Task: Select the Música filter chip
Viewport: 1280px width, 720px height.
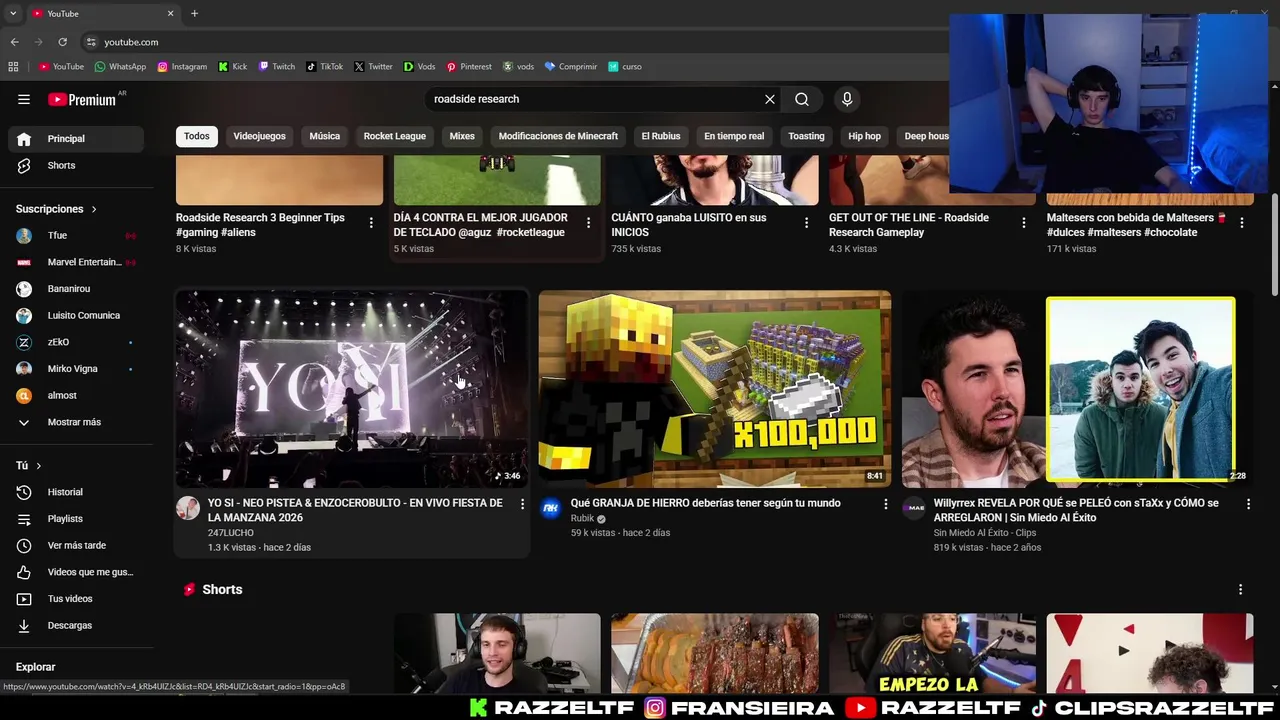Action: 324,136
